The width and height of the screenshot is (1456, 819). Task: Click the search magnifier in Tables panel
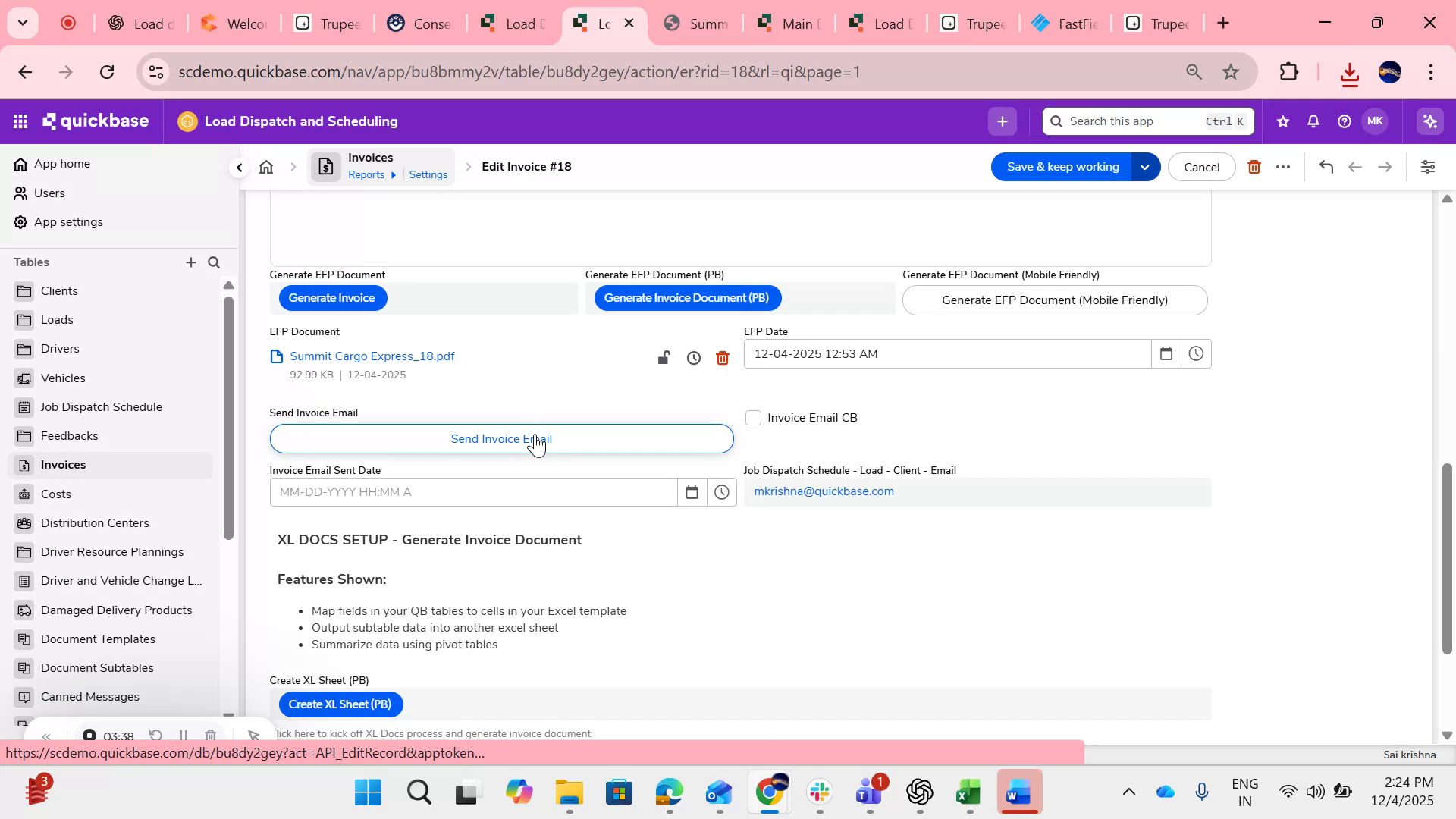214,262
